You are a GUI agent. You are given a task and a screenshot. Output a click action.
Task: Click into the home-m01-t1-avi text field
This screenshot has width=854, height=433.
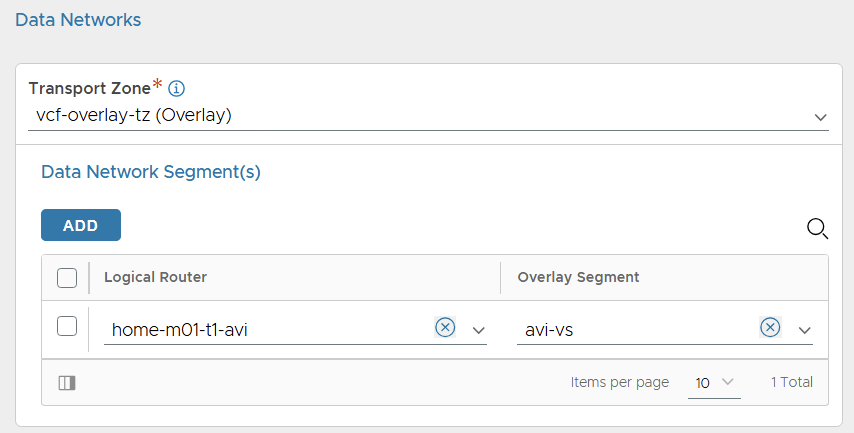(265, 329)
